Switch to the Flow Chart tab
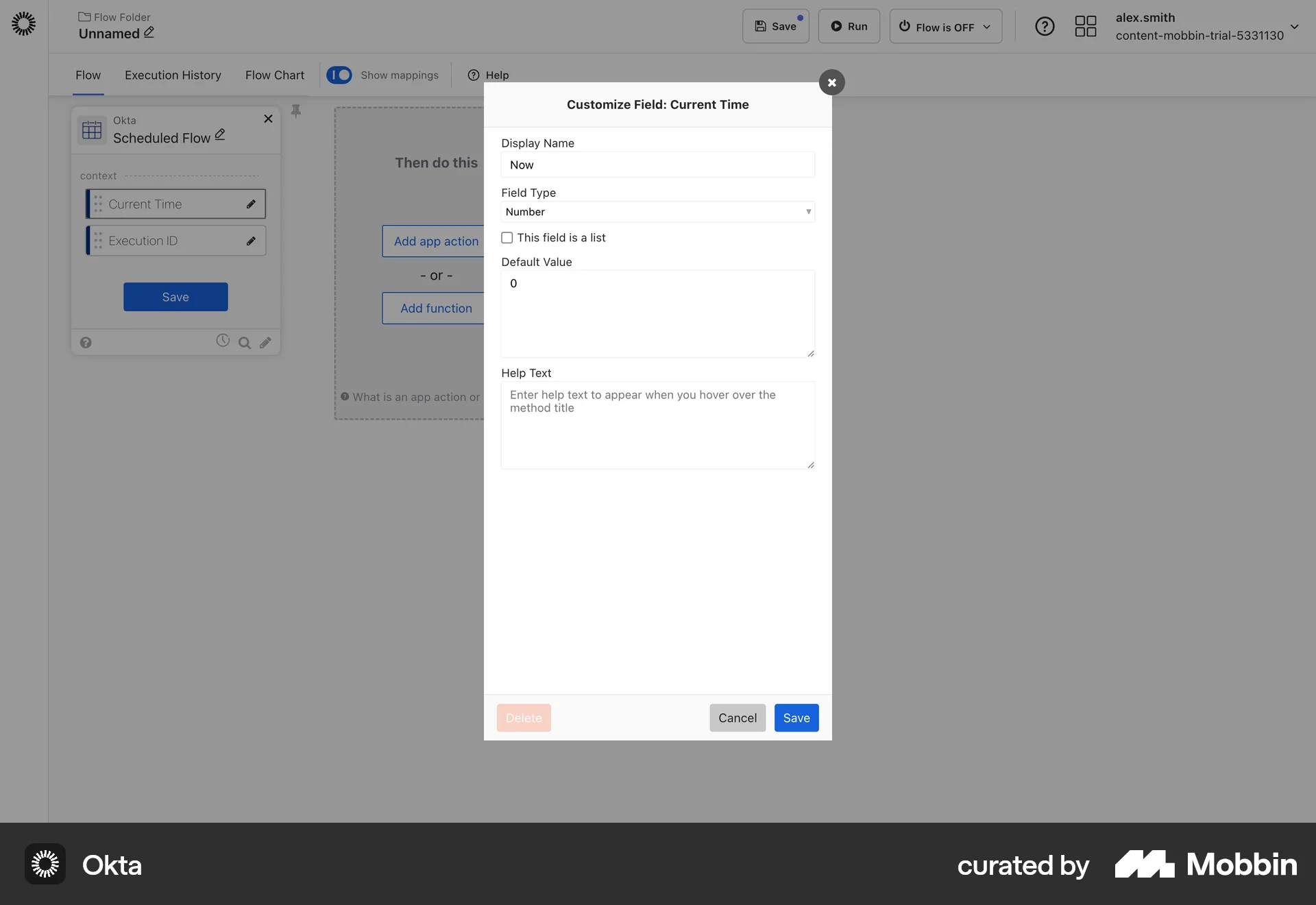Viewport: 1316px width, 905px height. 274,75
